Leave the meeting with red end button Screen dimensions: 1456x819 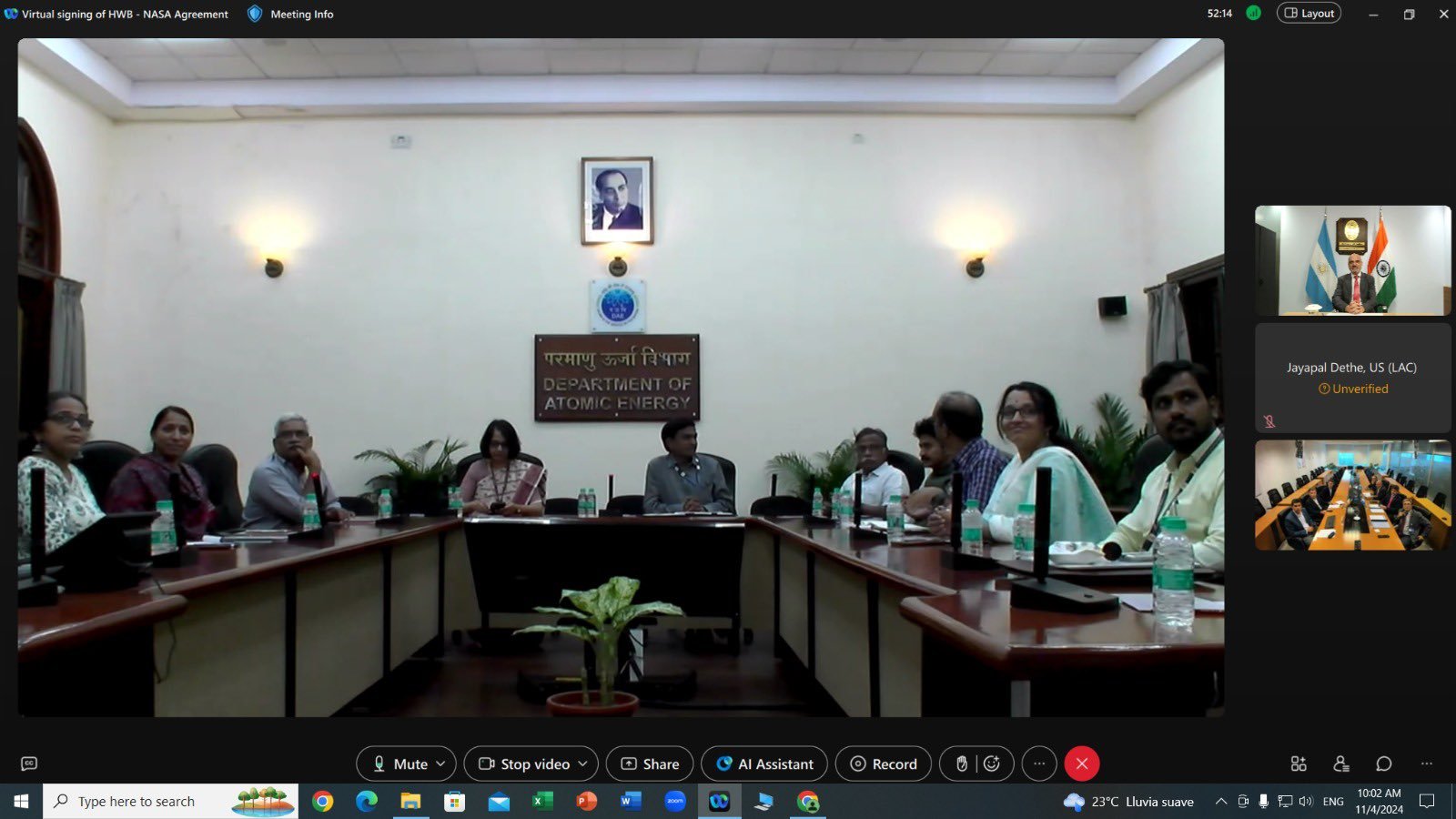tap(1081, 764)
